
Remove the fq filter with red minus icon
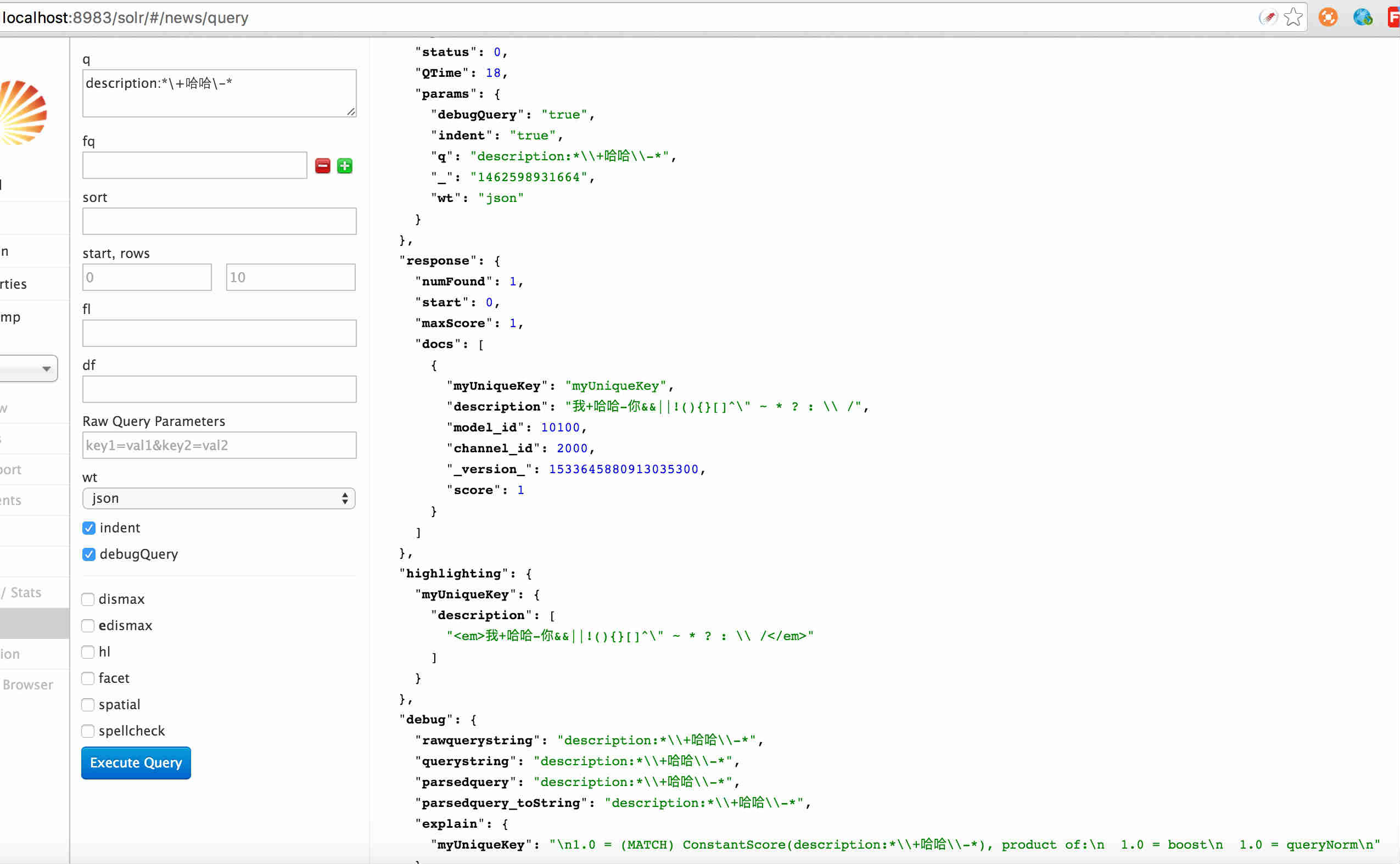point(322,166)
